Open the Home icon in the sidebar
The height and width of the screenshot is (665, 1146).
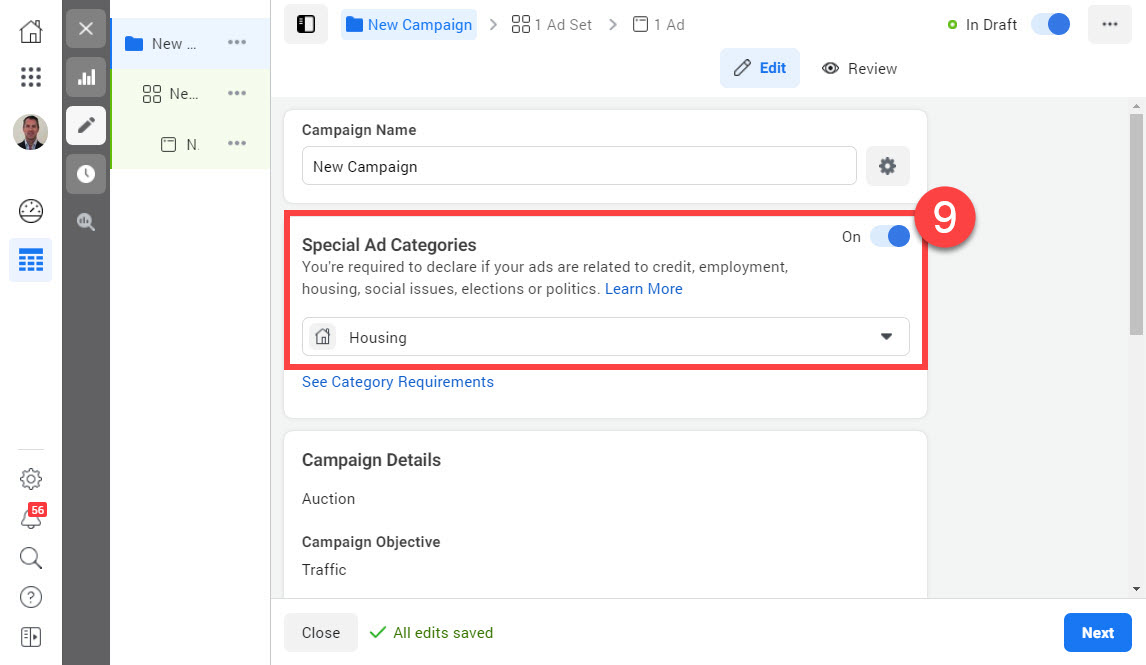30,31
